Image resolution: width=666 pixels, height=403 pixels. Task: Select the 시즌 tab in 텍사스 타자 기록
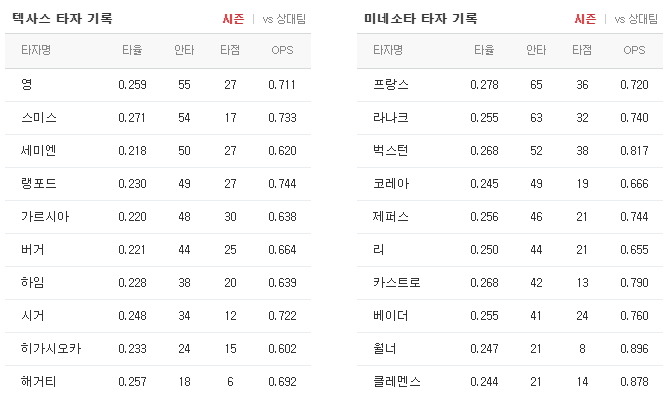coord(233,19)
